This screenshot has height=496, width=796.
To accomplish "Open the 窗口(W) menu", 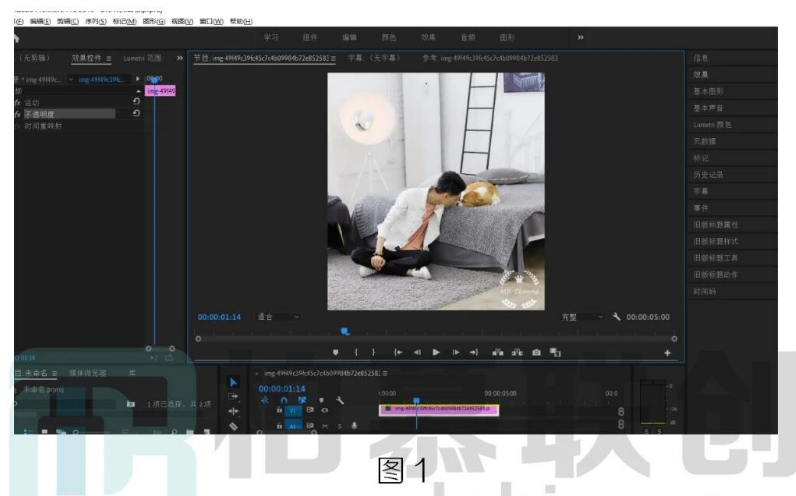I will click(211, 21).
